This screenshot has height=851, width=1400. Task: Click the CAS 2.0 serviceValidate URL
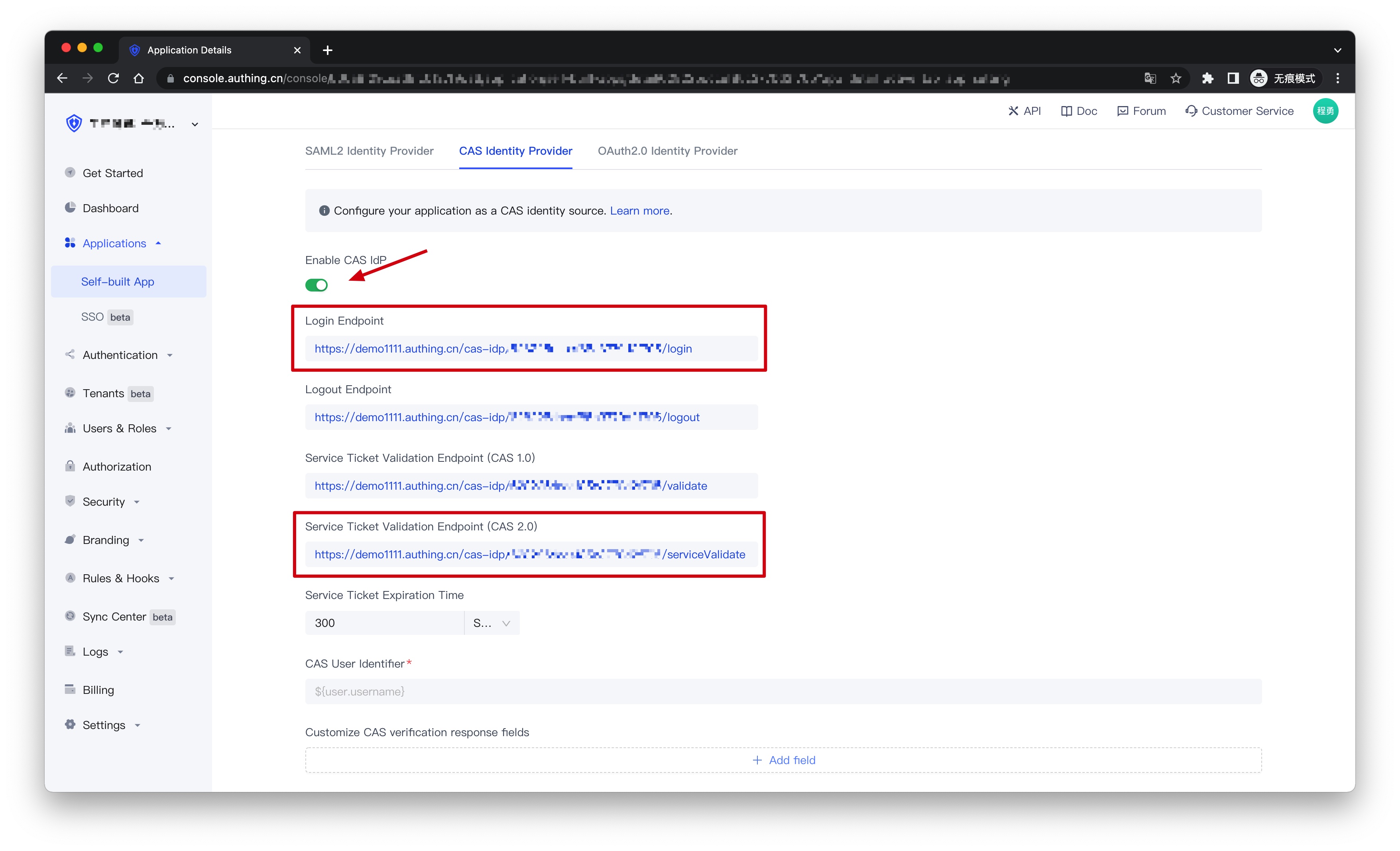point(530,554)
